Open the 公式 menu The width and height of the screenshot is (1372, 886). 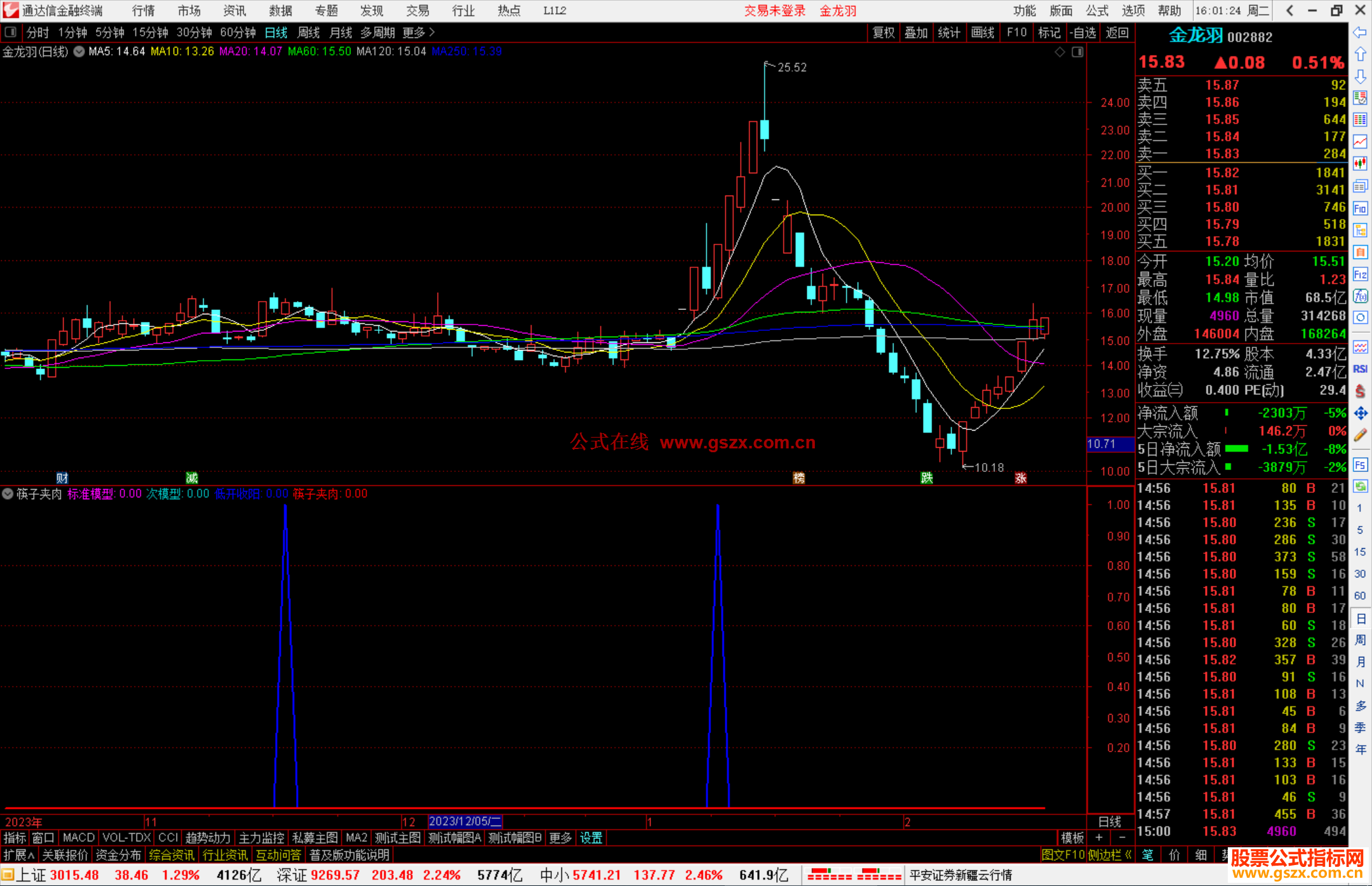(x=1097, y=11)
